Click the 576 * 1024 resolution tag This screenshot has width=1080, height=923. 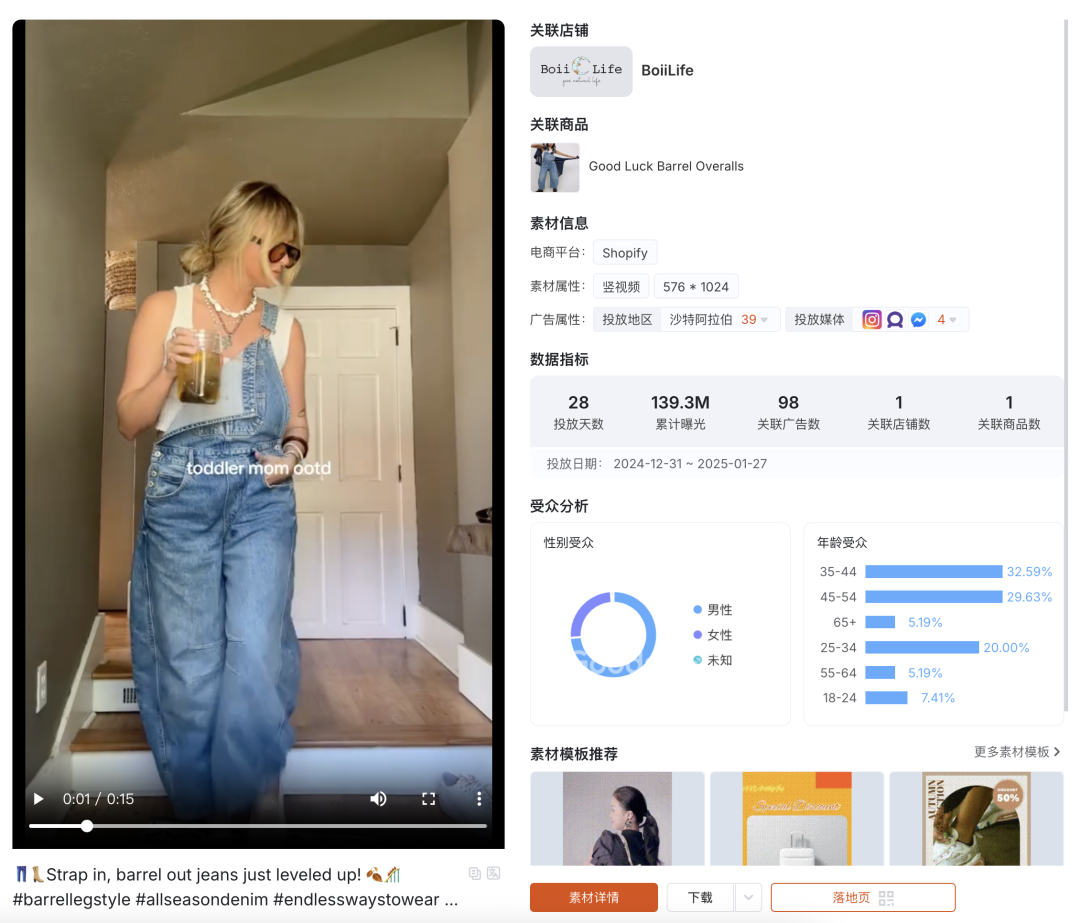point(696,287)
